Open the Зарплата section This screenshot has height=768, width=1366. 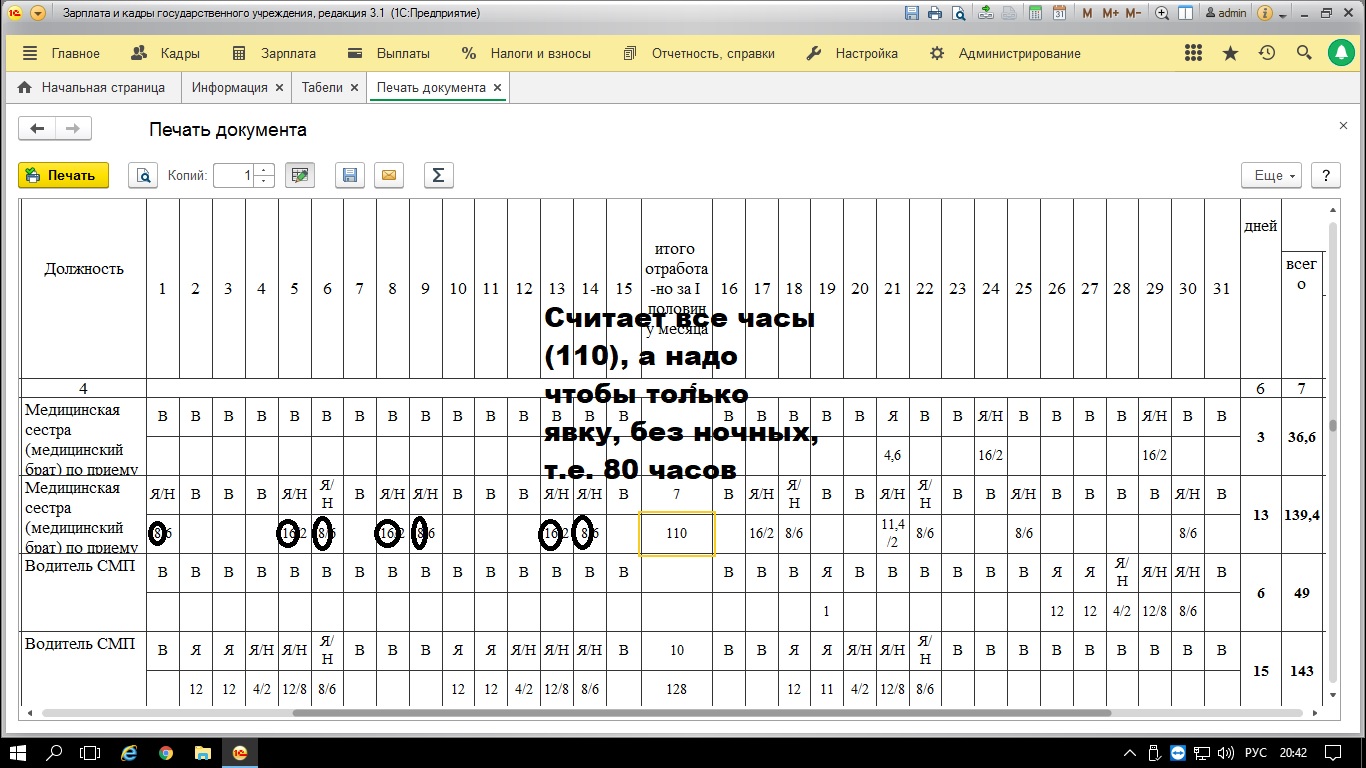(274, 53)
